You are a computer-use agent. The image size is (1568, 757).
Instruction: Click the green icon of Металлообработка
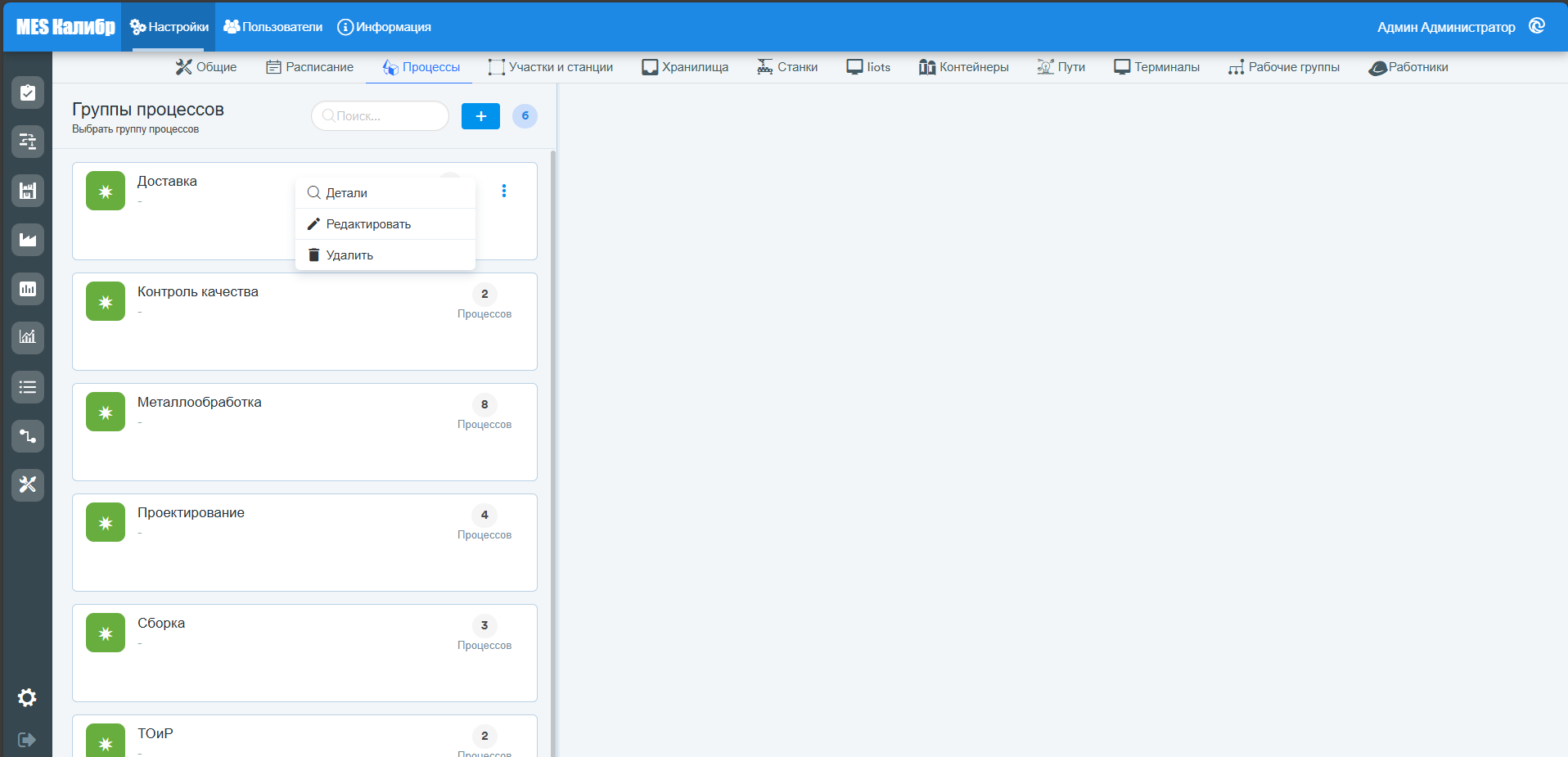pyautogui.click(x=106, y=412)
